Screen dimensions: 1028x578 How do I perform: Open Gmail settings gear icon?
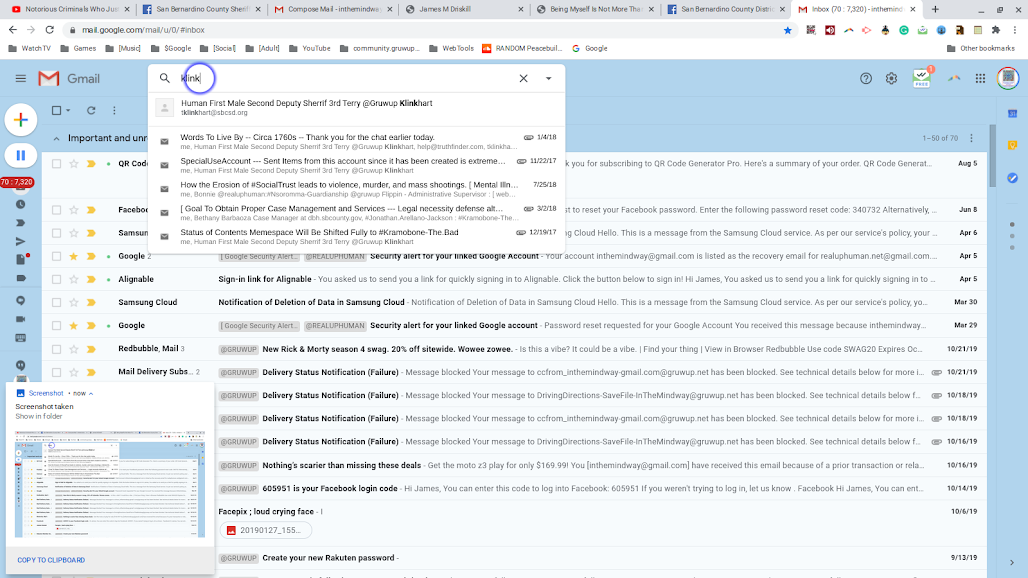pyautogui.click(x=891, y=79)
